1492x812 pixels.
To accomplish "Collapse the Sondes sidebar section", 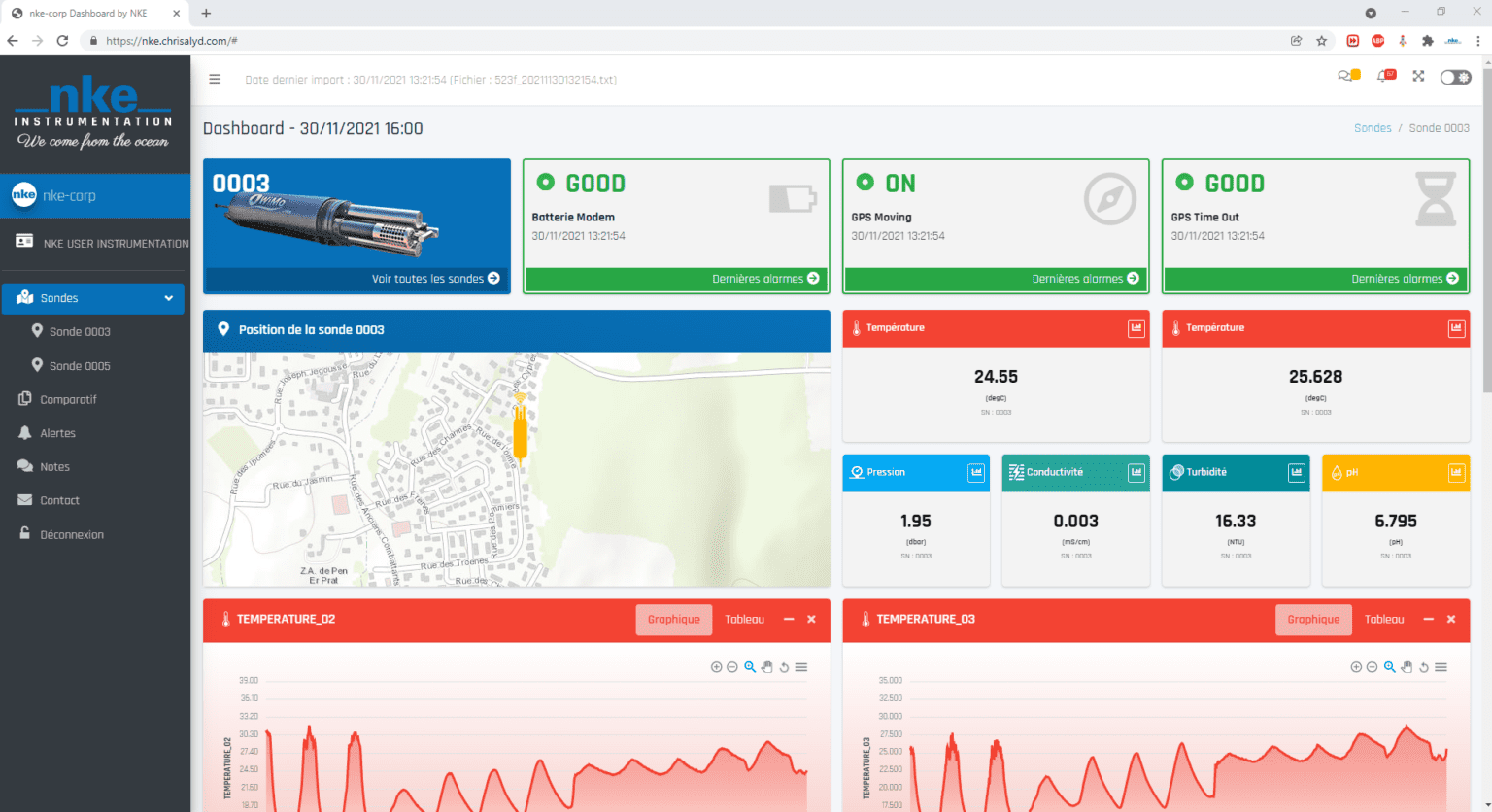I will 93,298.
